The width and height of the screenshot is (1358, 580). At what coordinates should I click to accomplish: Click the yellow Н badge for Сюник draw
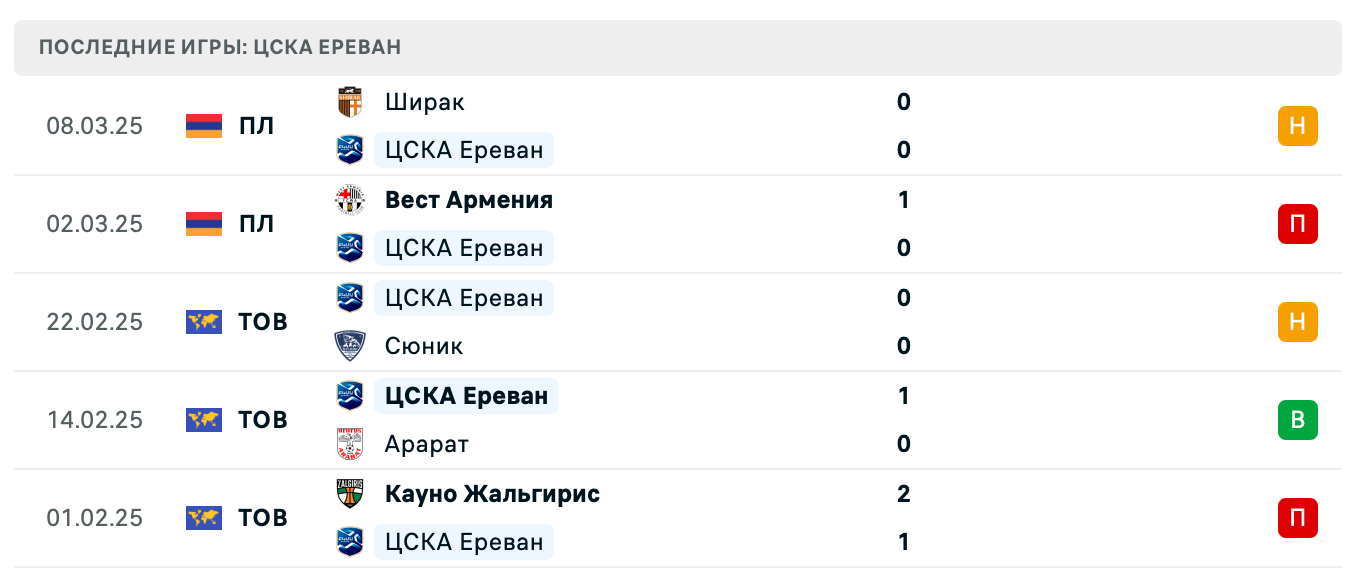[1297, 322]
